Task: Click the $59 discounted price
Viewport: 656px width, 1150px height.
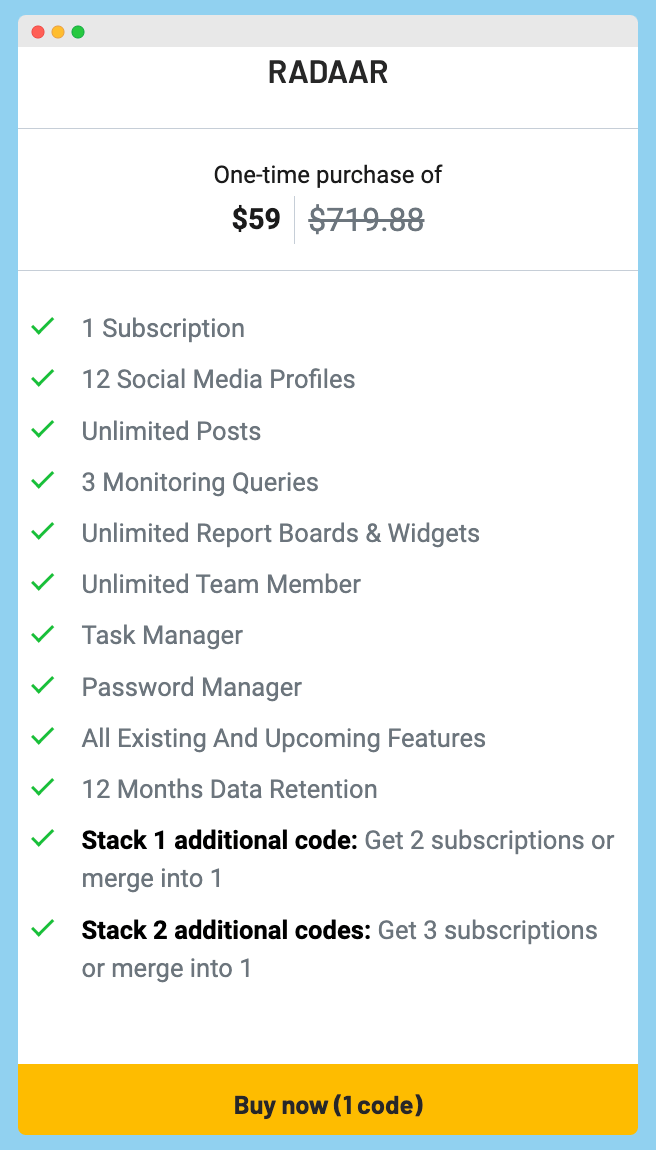Action: point(256,219)
